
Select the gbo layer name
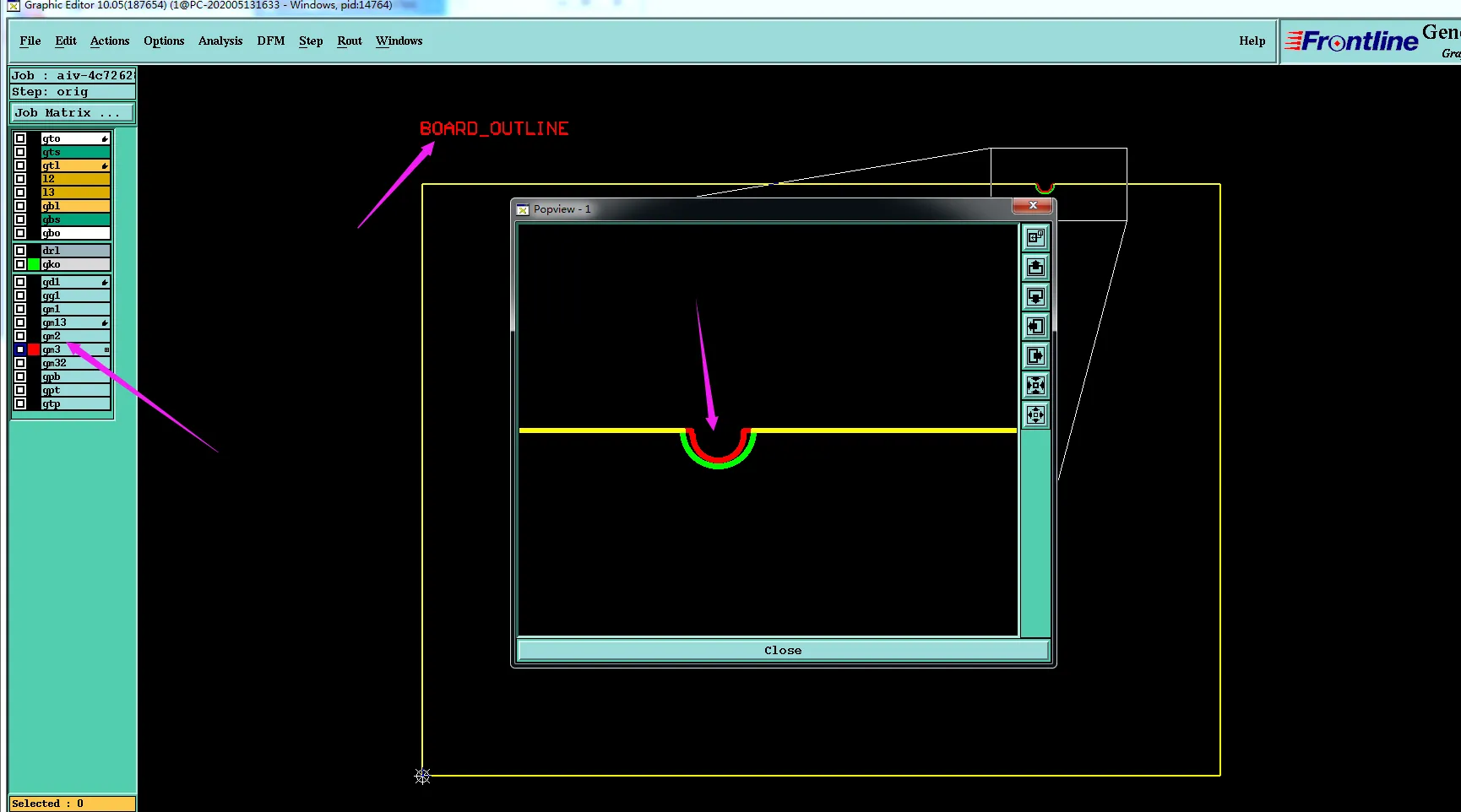coord(76,233)
